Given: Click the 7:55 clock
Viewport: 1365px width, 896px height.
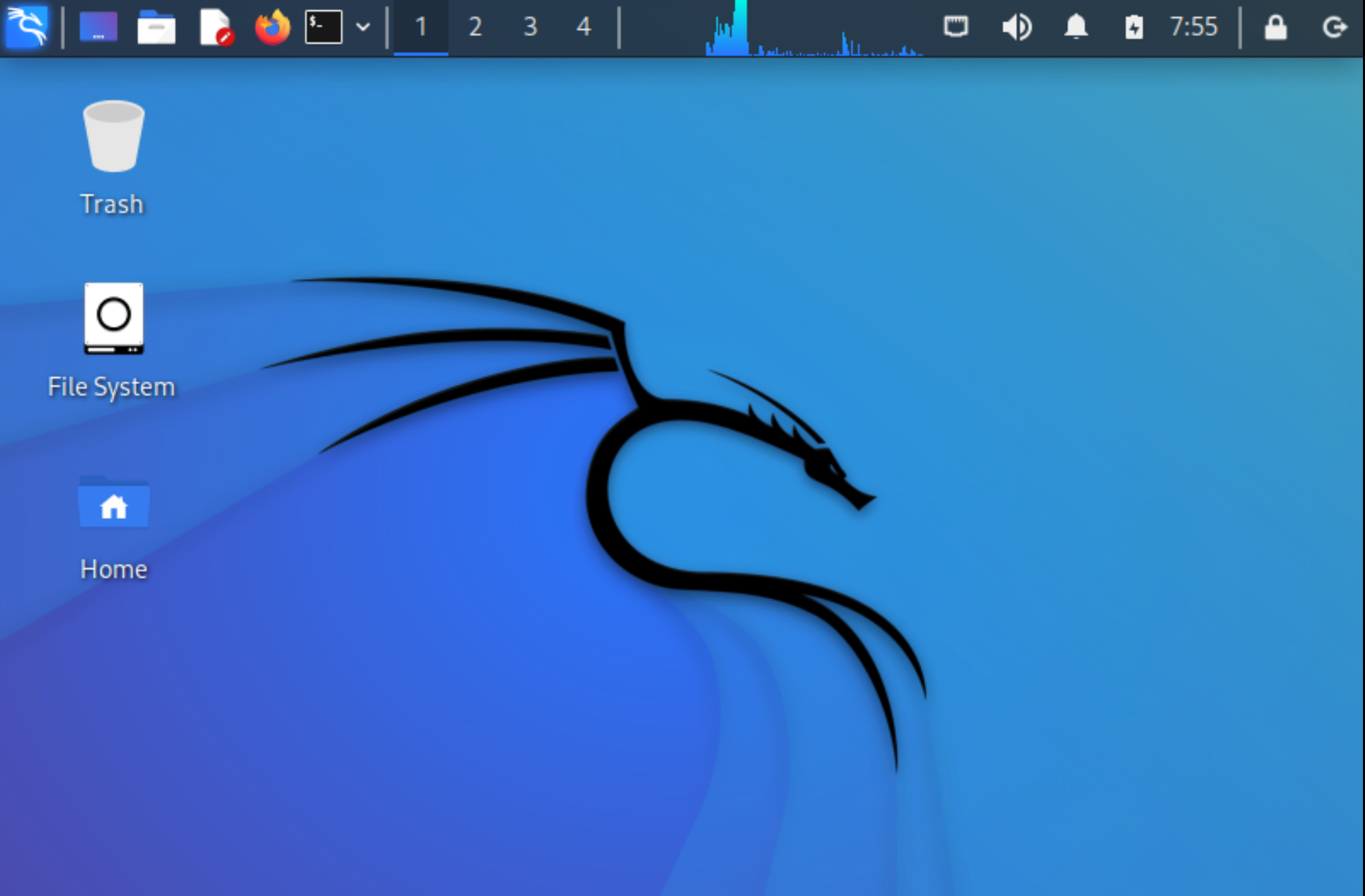Looking at the screenshot, I should pos(1193,27).
